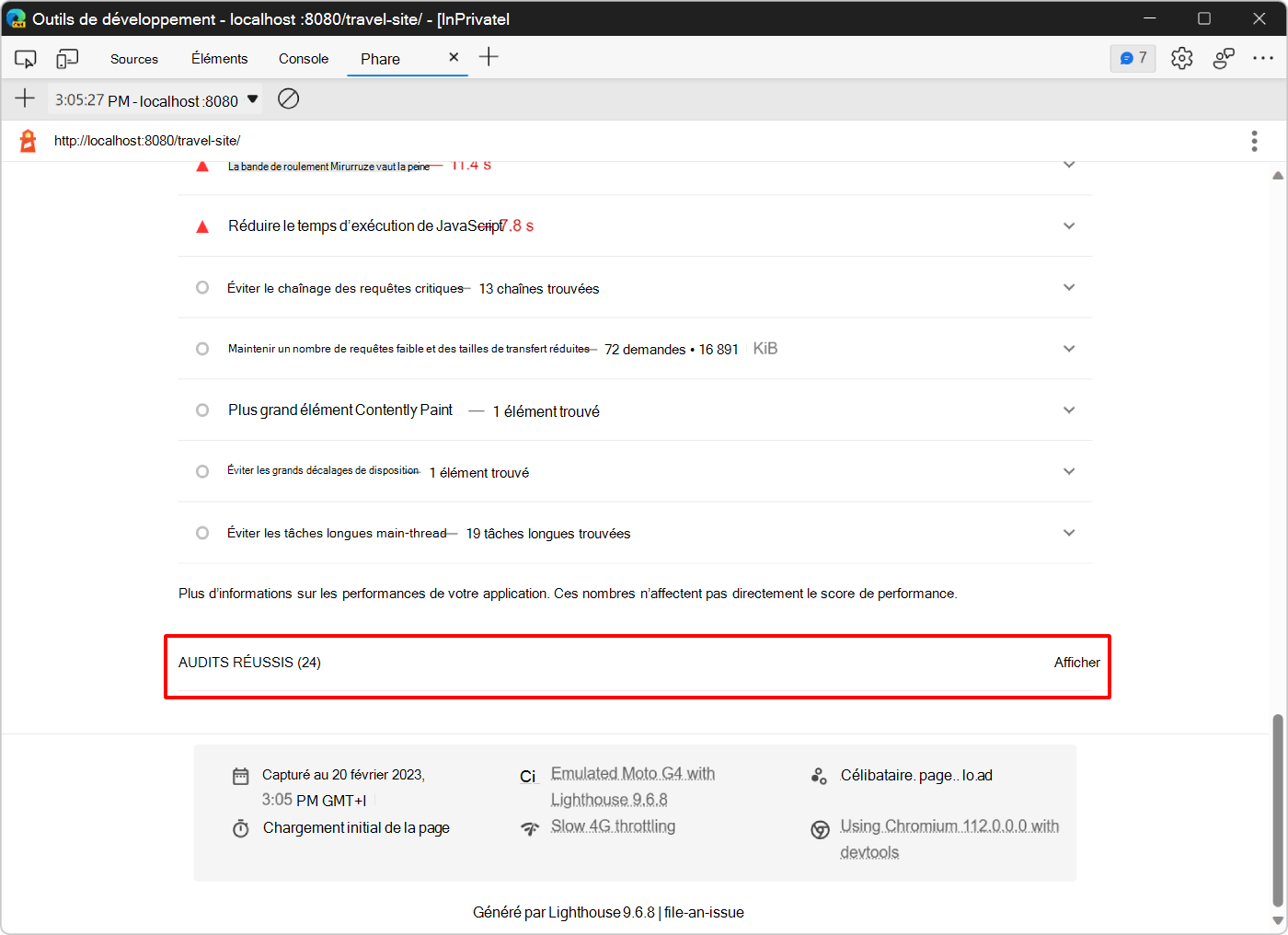This screenshot has width=1288, height=935.
Task: Click the text "13 chaînes trouvées"
Action: point(539,289)
